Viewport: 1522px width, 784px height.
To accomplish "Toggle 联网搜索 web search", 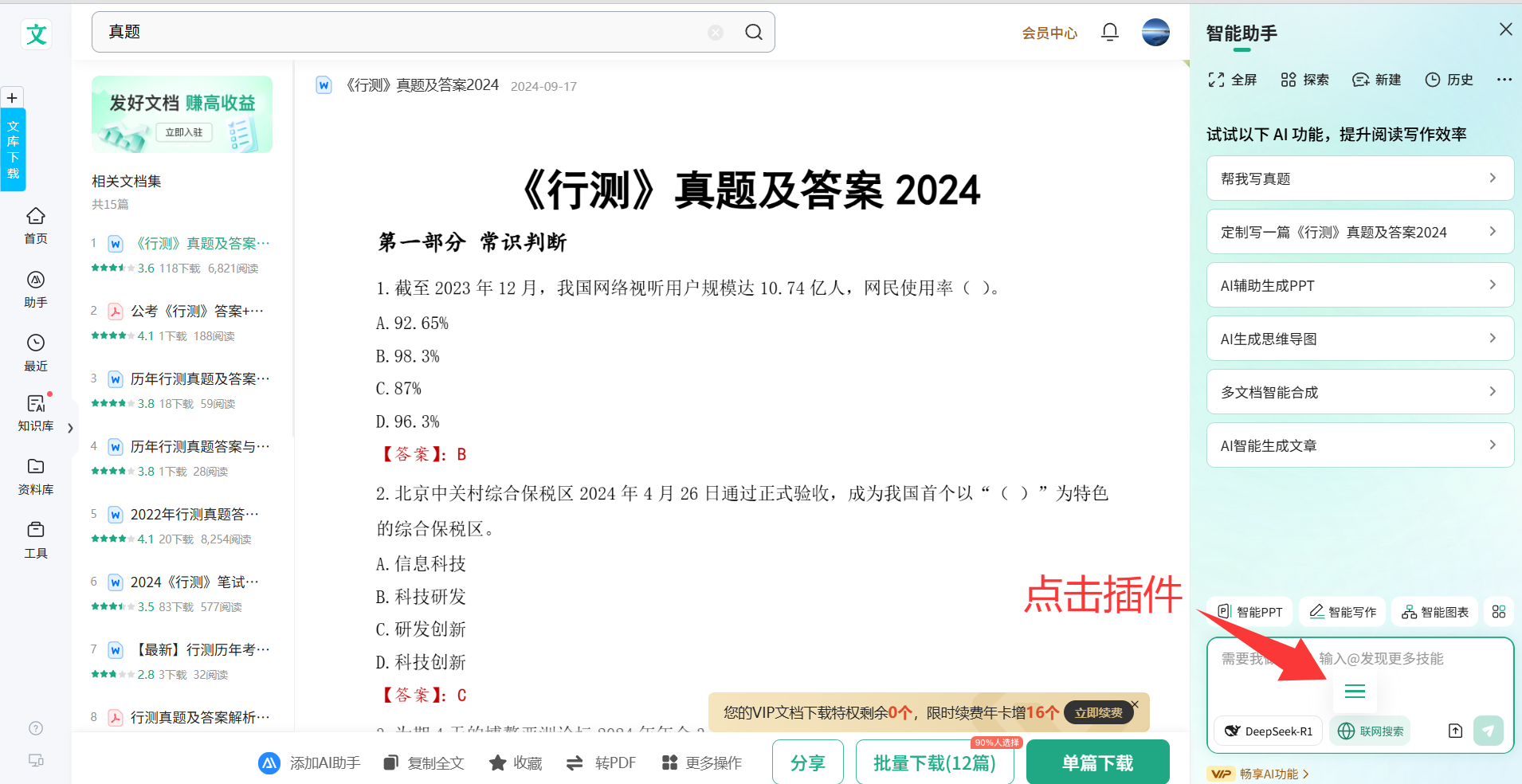I will (1370, 731).
